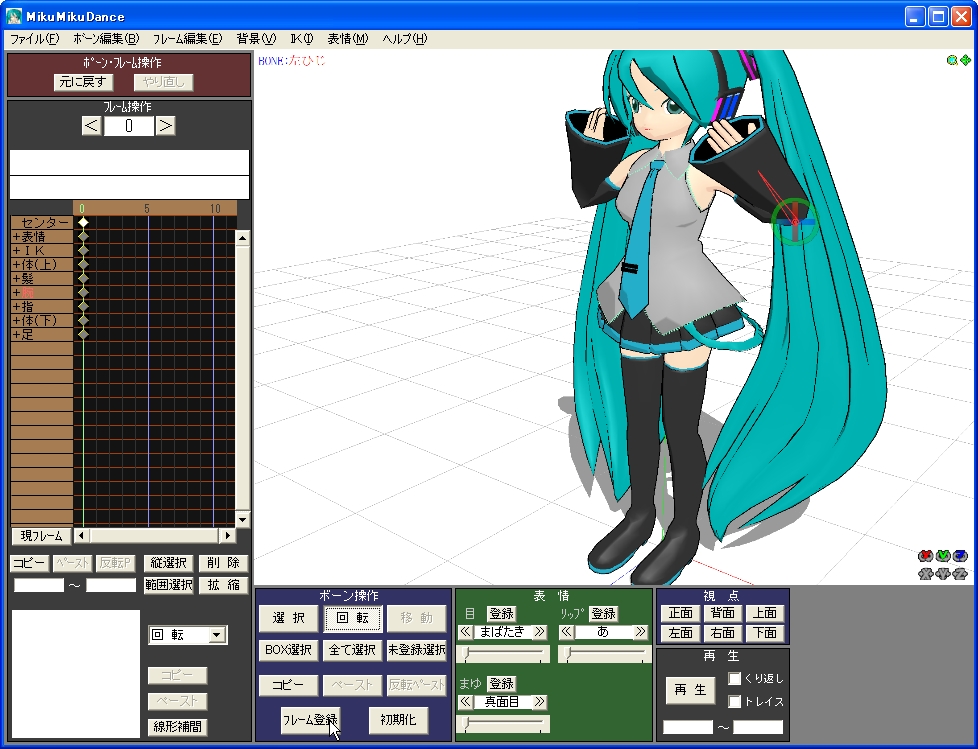This screenshot has height=749, width=978.
Task: Click the 足 row keyframe diamond at frame 0
Action: tap(83, 334)
